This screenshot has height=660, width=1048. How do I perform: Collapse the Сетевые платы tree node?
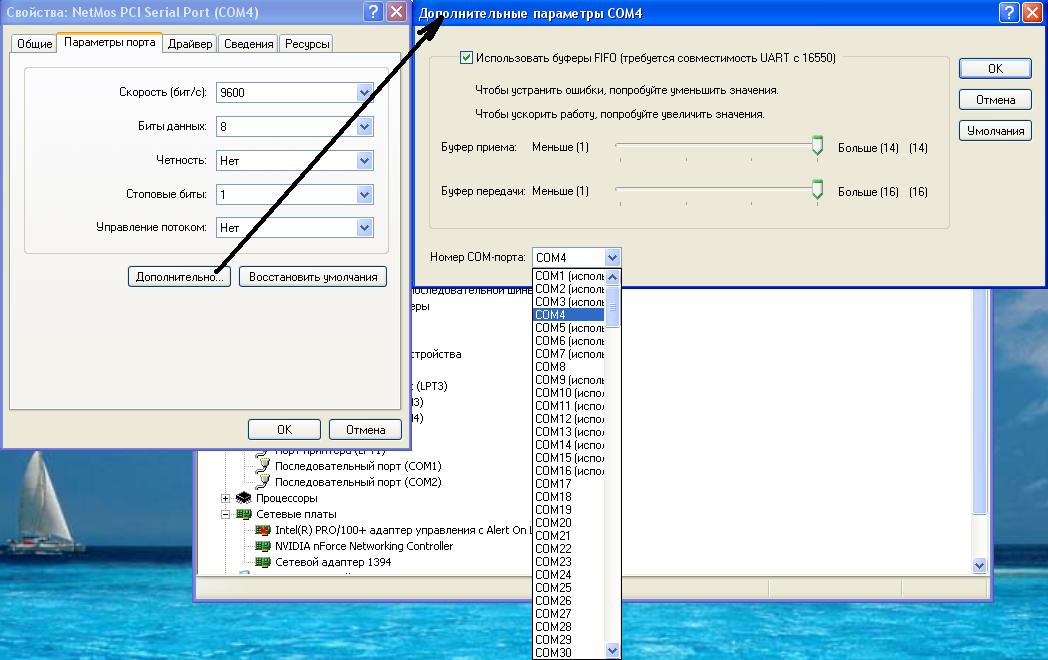tap(225, 514)
